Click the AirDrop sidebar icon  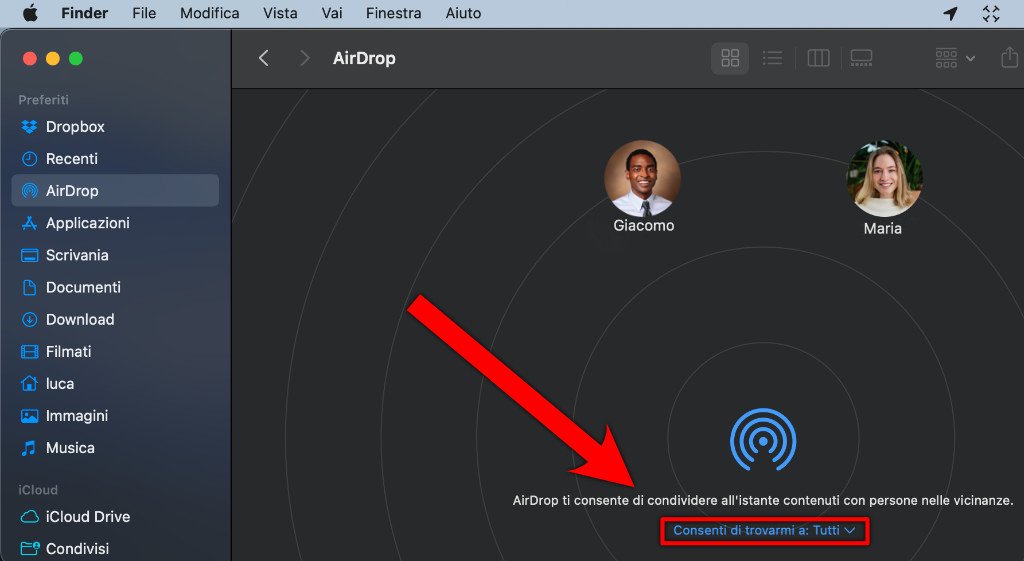tap(29, 191)
